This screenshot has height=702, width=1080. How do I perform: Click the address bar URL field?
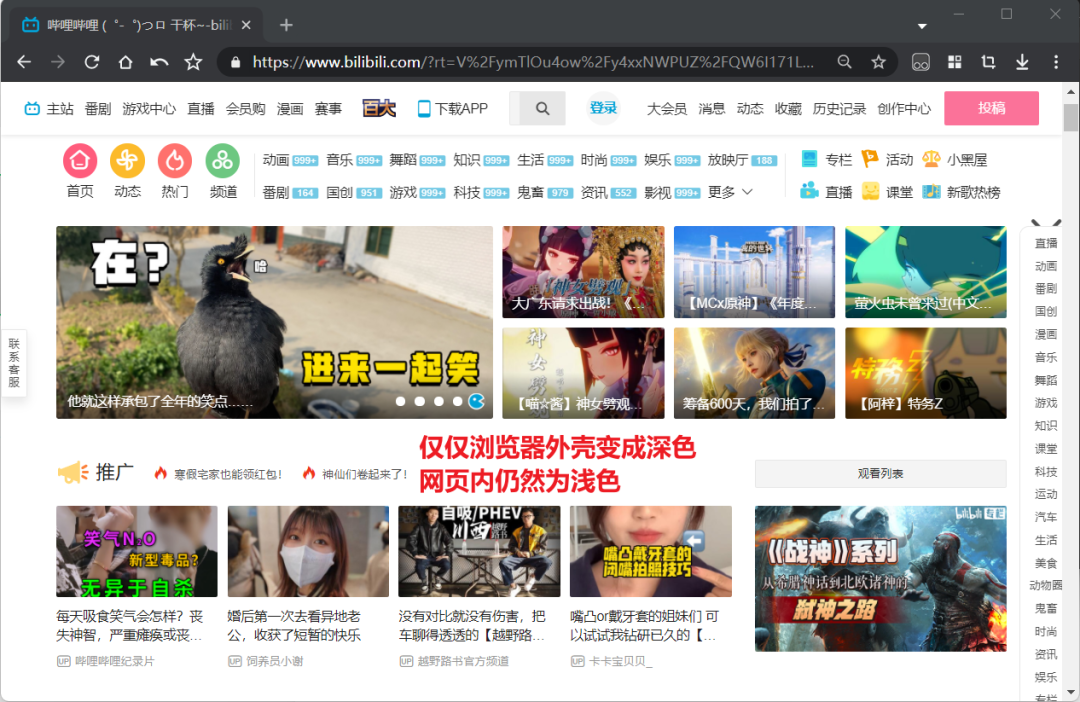(x=534, y=62)
